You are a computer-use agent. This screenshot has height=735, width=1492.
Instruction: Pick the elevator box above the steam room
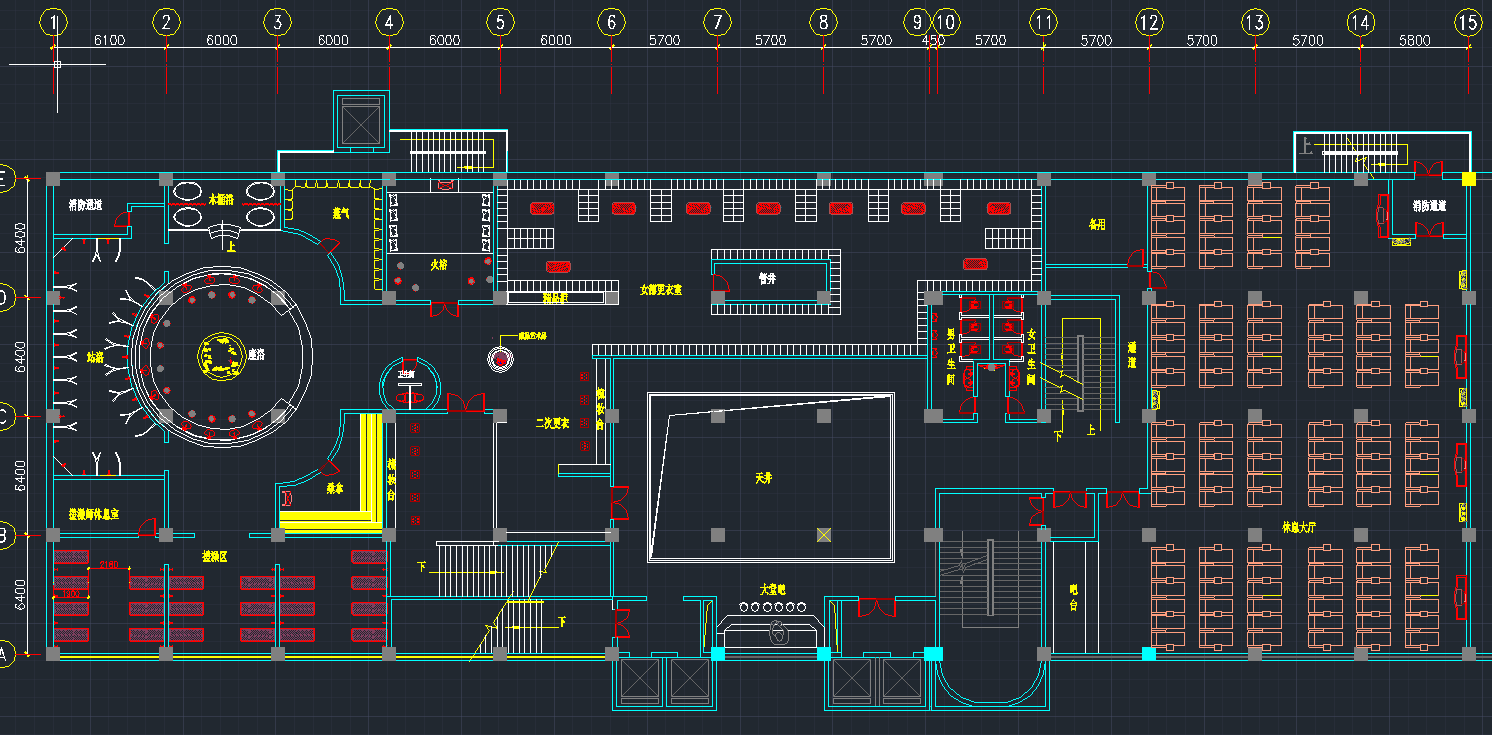point(359,122)
